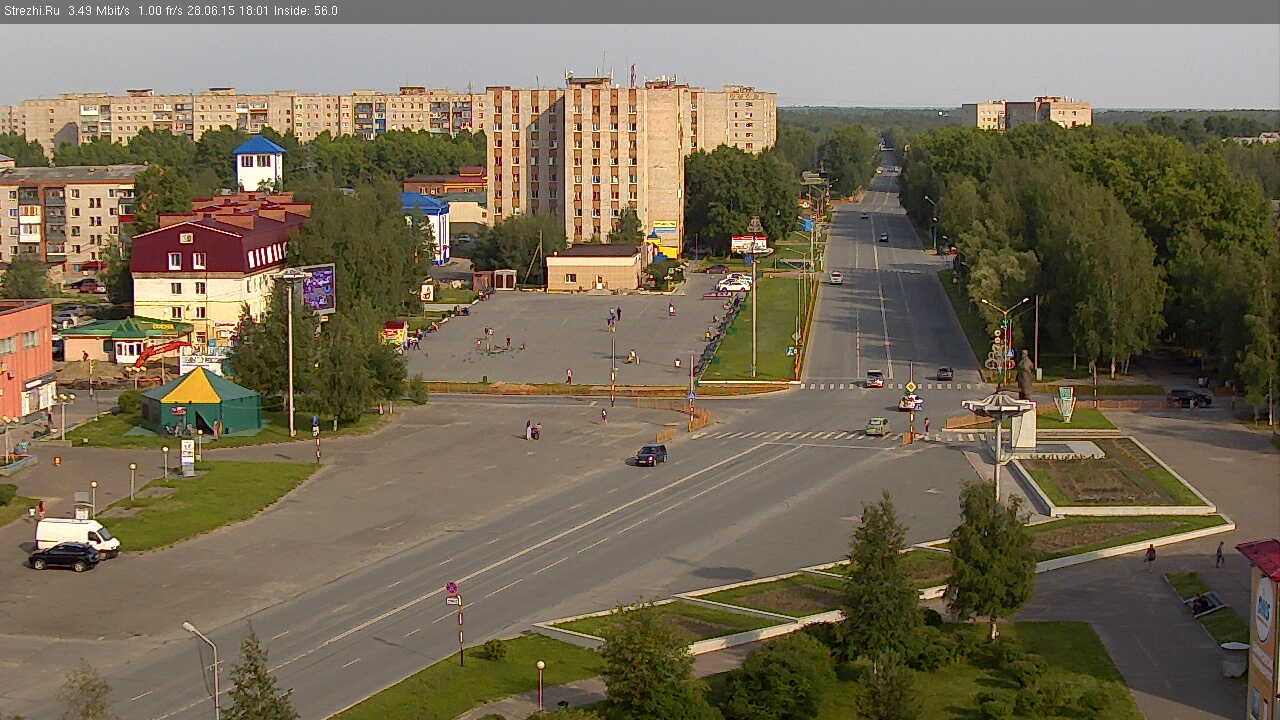The image size is (1280, 720).
Task: Select the 28.06.15 date stamp
Action: (x=211, y=11)
